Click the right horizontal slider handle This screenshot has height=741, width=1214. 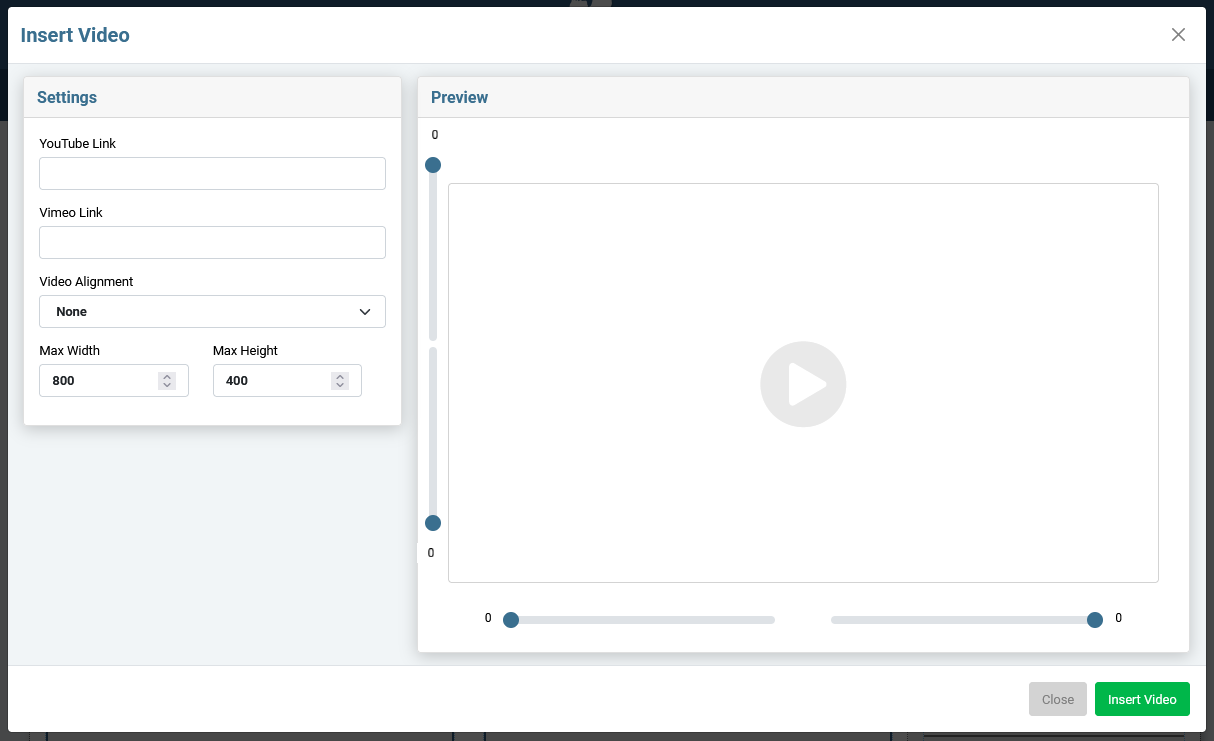coord(1095,620)
